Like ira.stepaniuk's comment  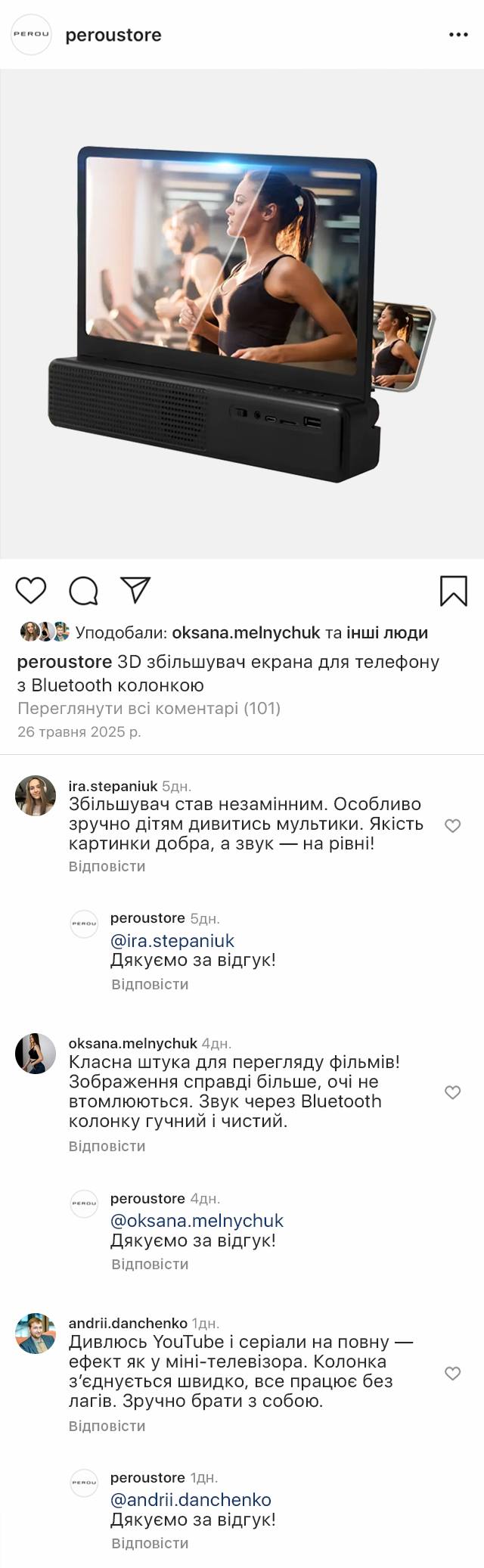click(x=452, y=825)
